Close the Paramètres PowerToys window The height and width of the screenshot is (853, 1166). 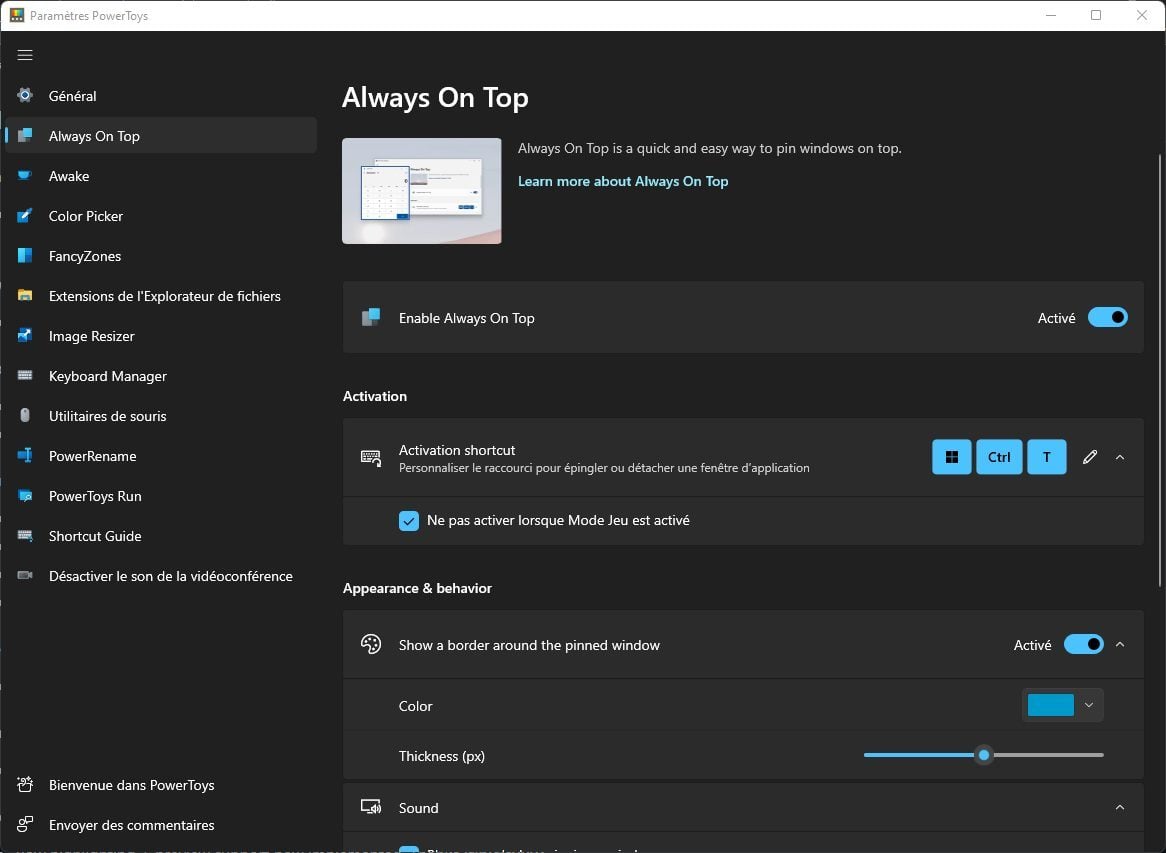pyautogui.click(x=1141, y=15)
